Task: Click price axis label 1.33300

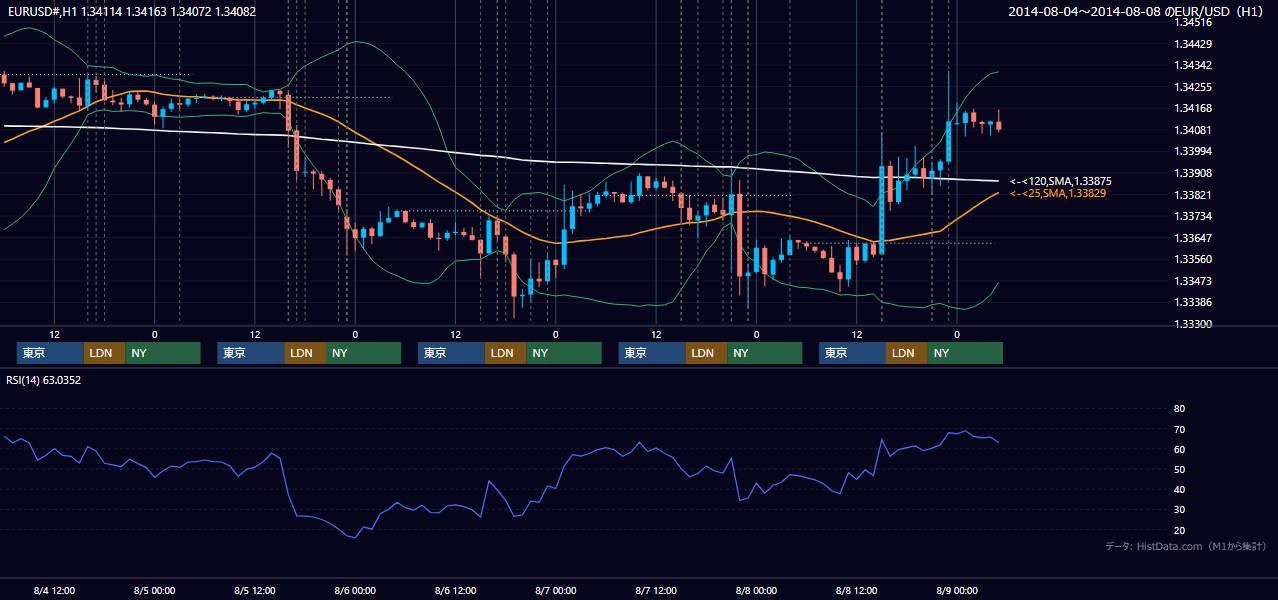Action: (1194, 324)
